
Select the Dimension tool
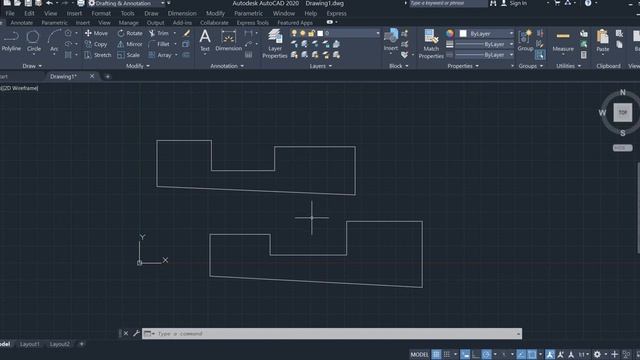coord(229,40)
